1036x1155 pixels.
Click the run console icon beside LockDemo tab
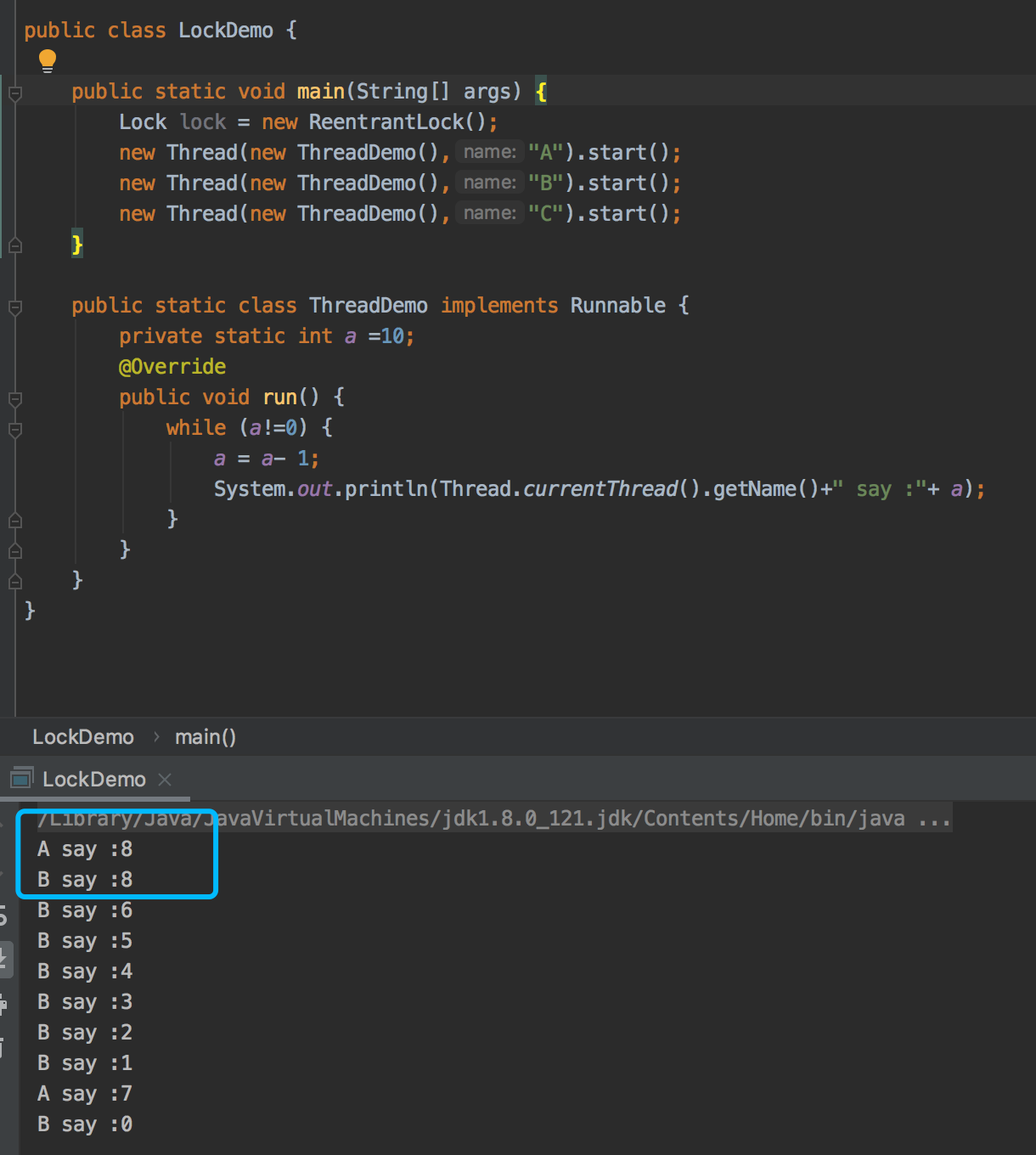coord(21,778)
